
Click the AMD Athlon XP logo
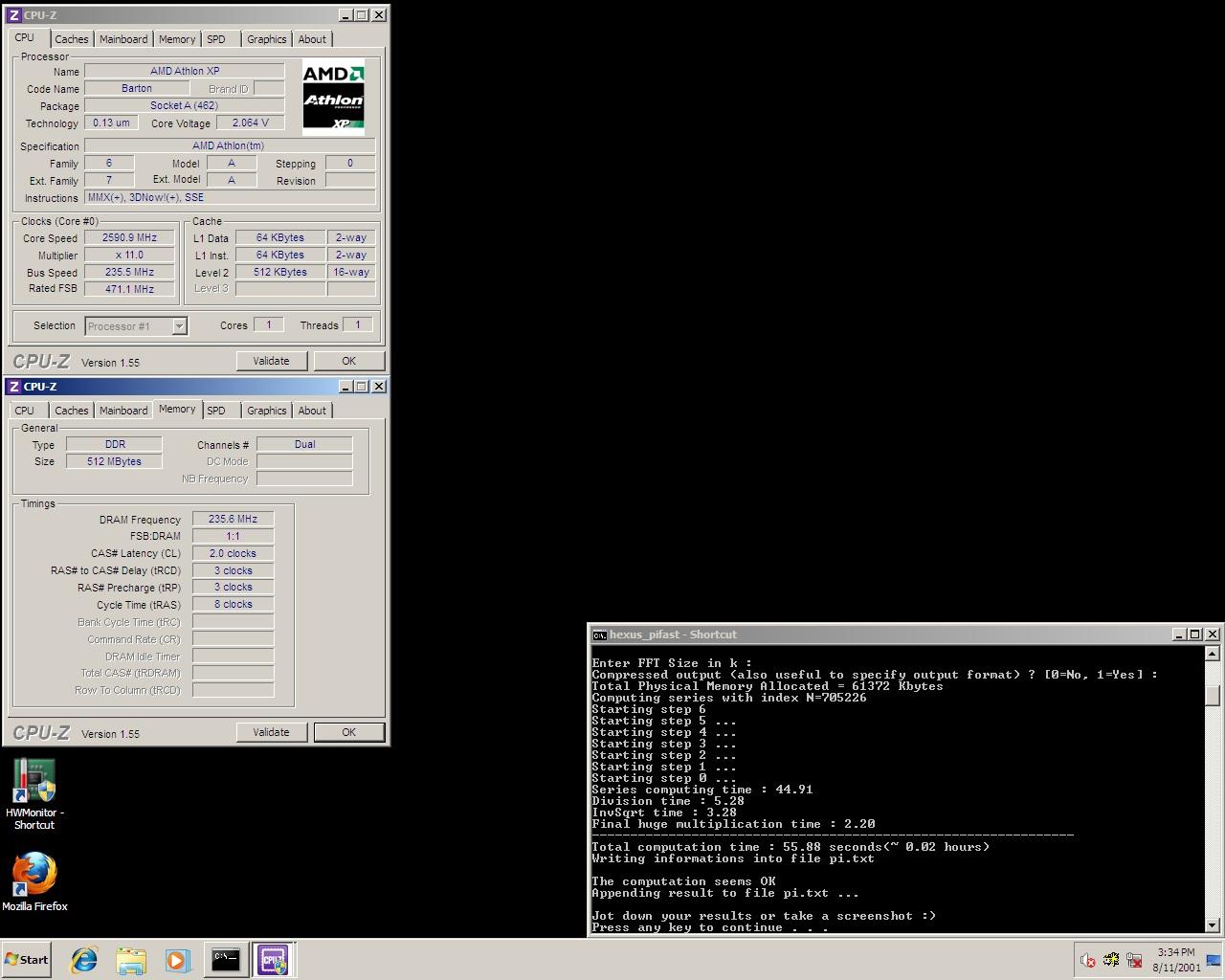coord(333,98)
